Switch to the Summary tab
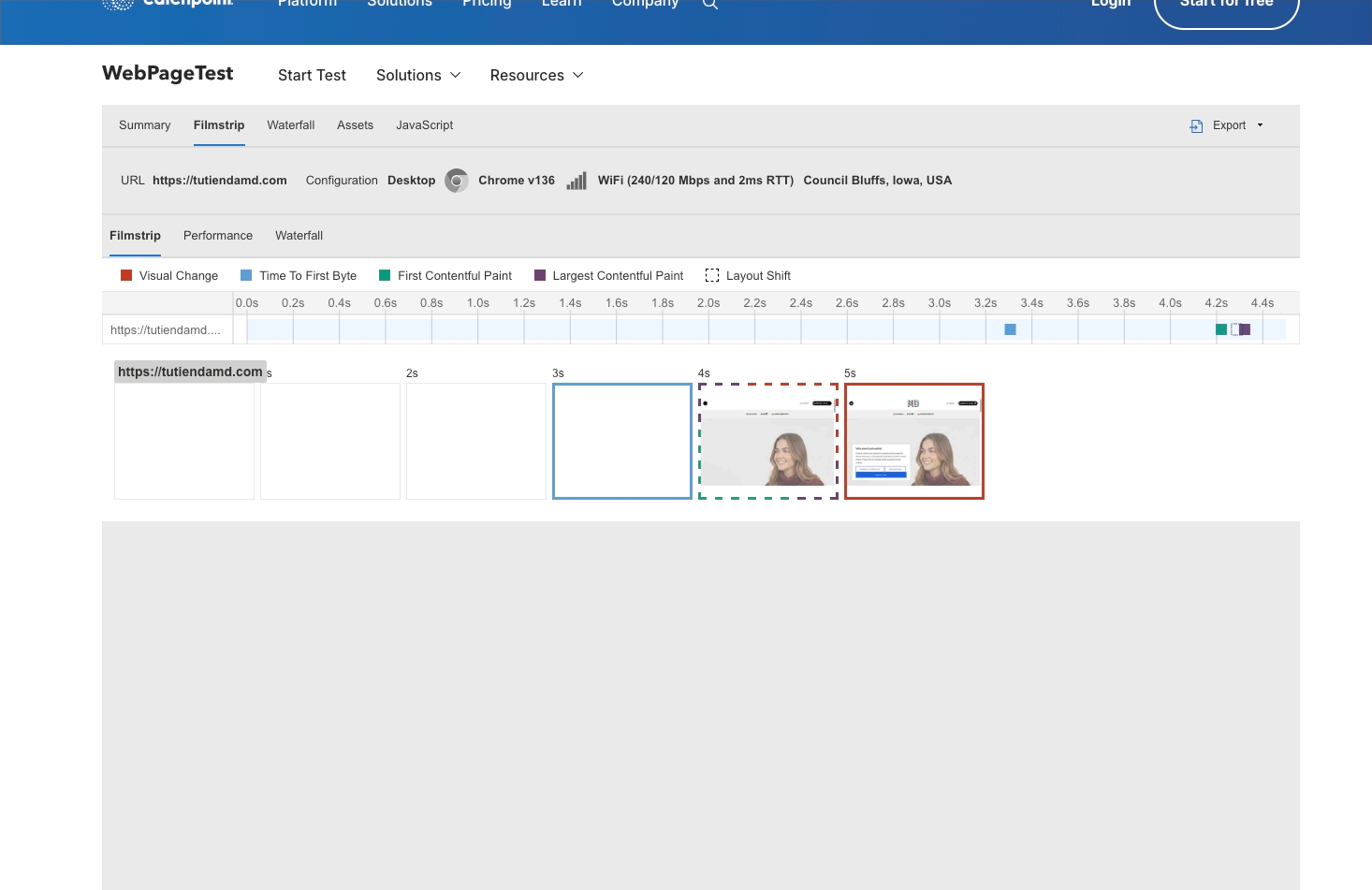The height and width of the screenshot is (890, 1372). coord(145,125)
